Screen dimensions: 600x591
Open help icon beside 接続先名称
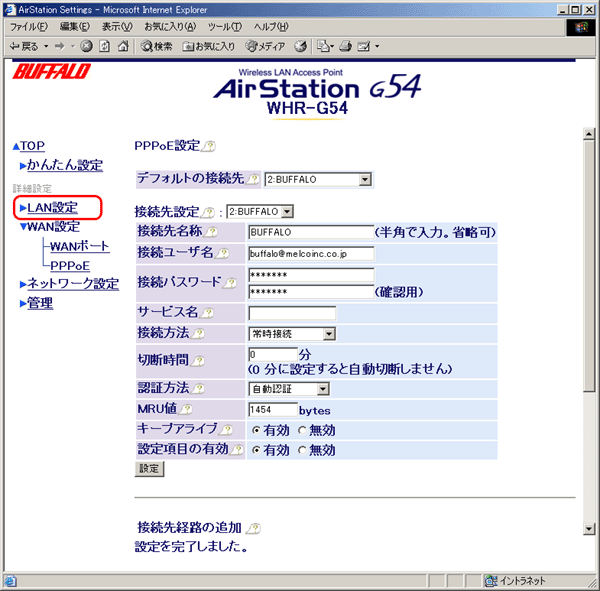point(211,231)
